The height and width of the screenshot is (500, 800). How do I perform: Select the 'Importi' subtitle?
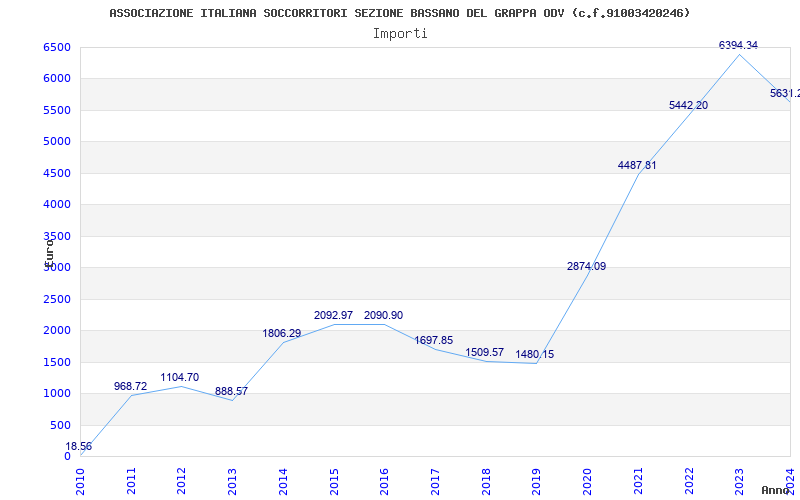(x=400, y=34)
